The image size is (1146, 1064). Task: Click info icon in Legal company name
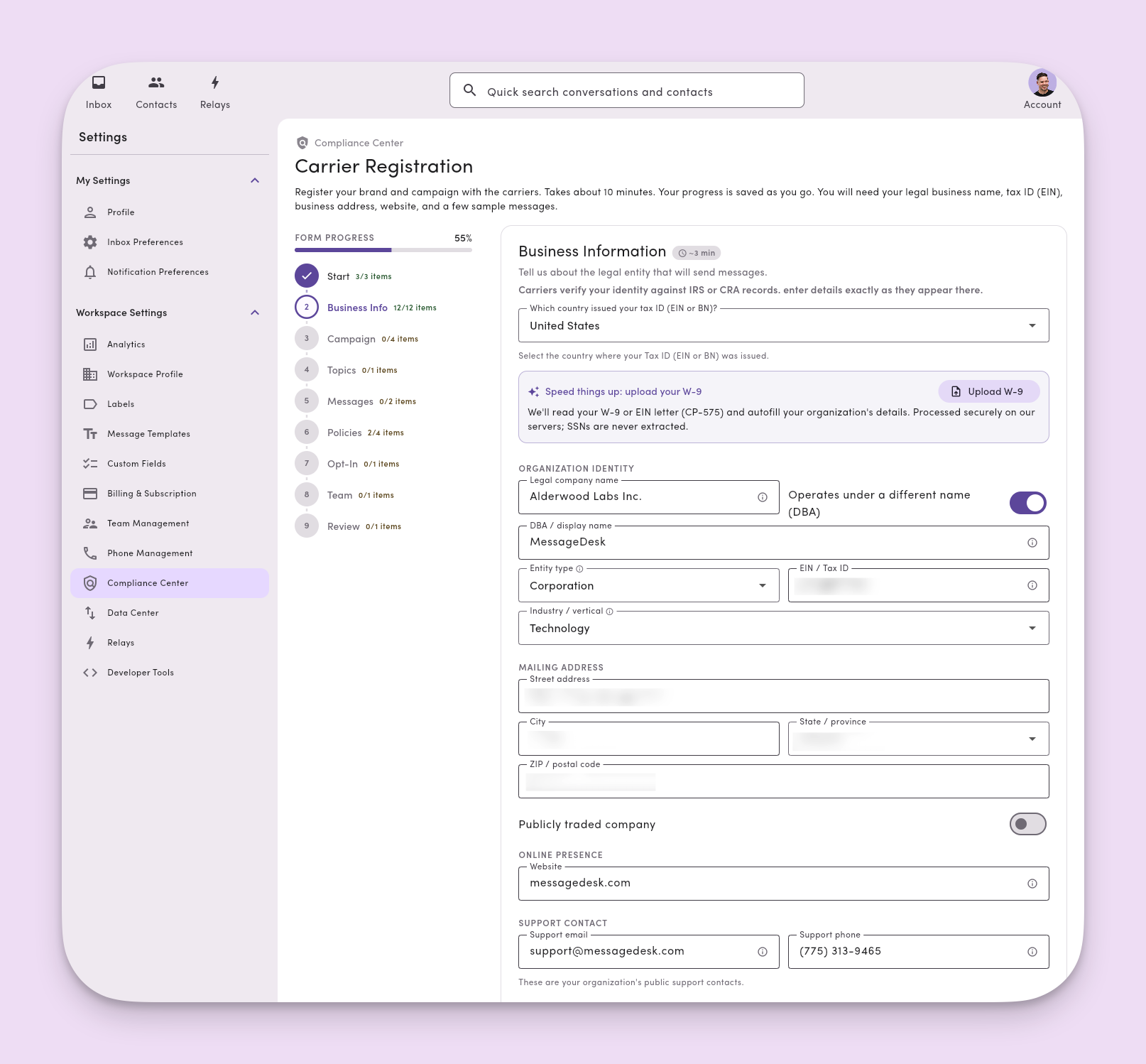pyautogui.click(x=763, y=497)
